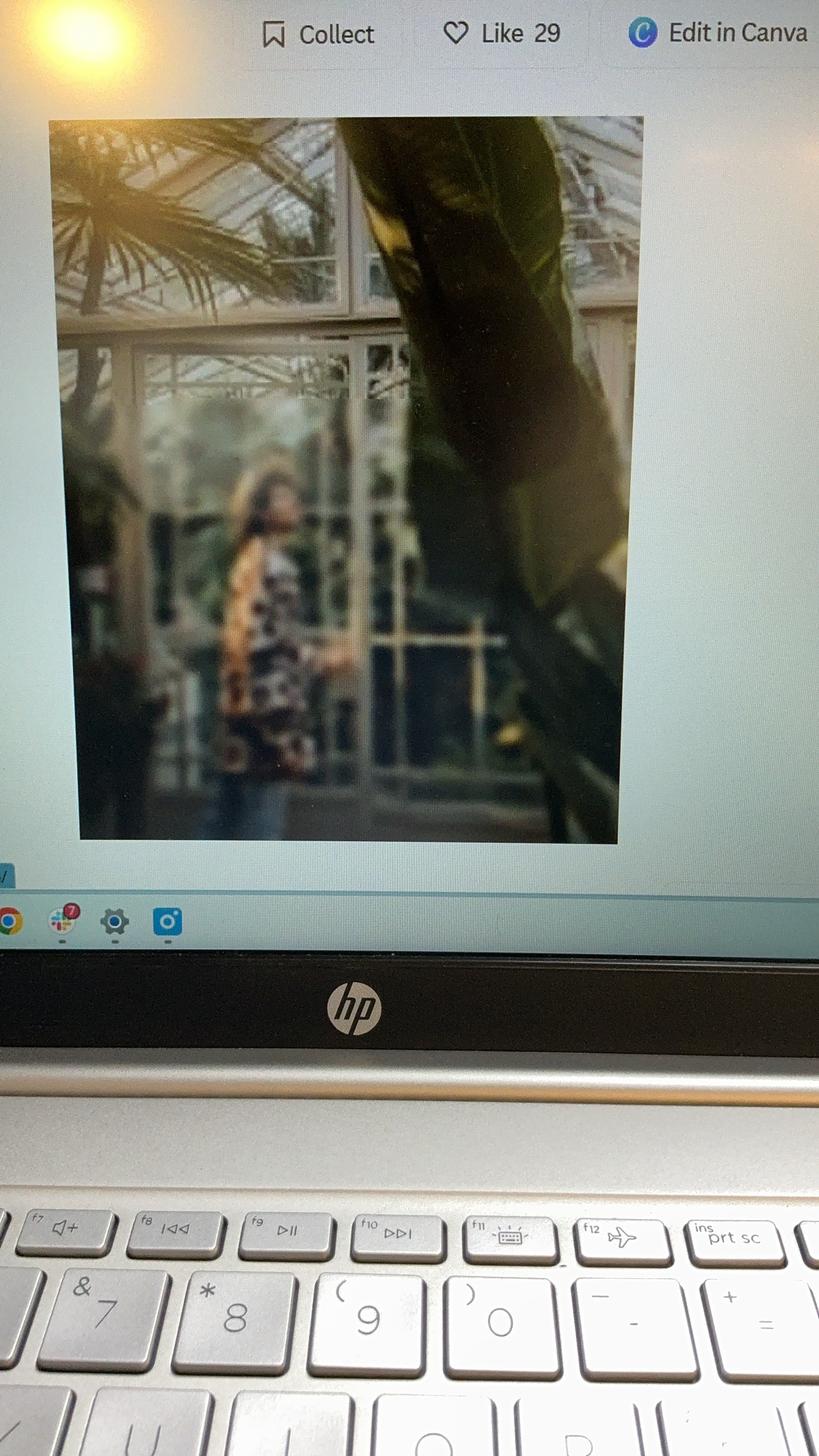Click the HP logo on the bezel

354,1008
